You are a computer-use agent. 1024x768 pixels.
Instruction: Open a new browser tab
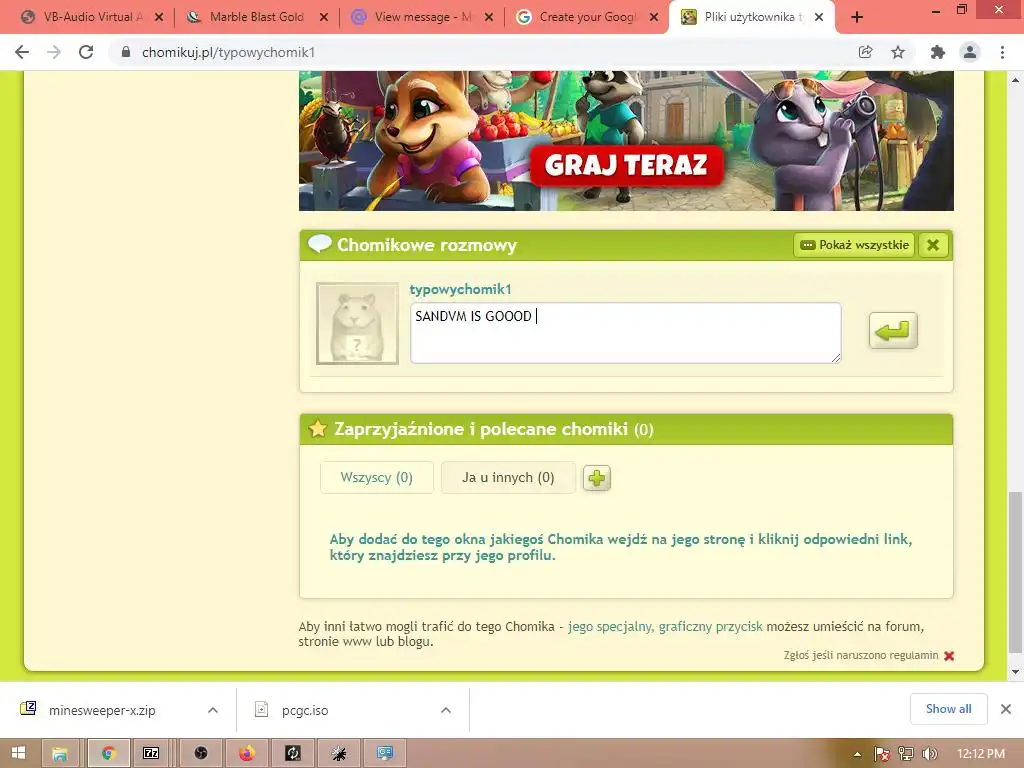[857, 18]
